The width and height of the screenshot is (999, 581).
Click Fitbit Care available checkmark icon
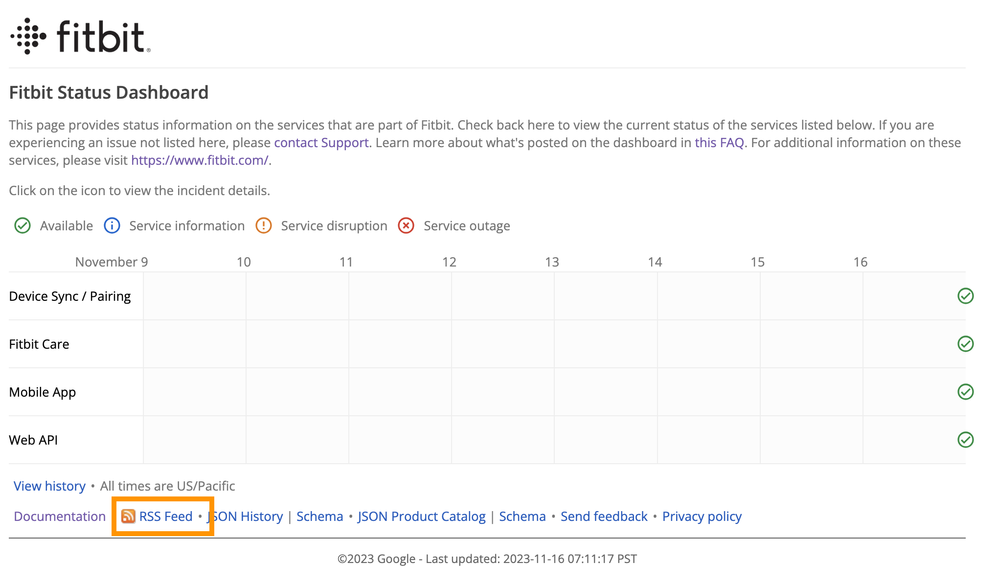point(965,344)
